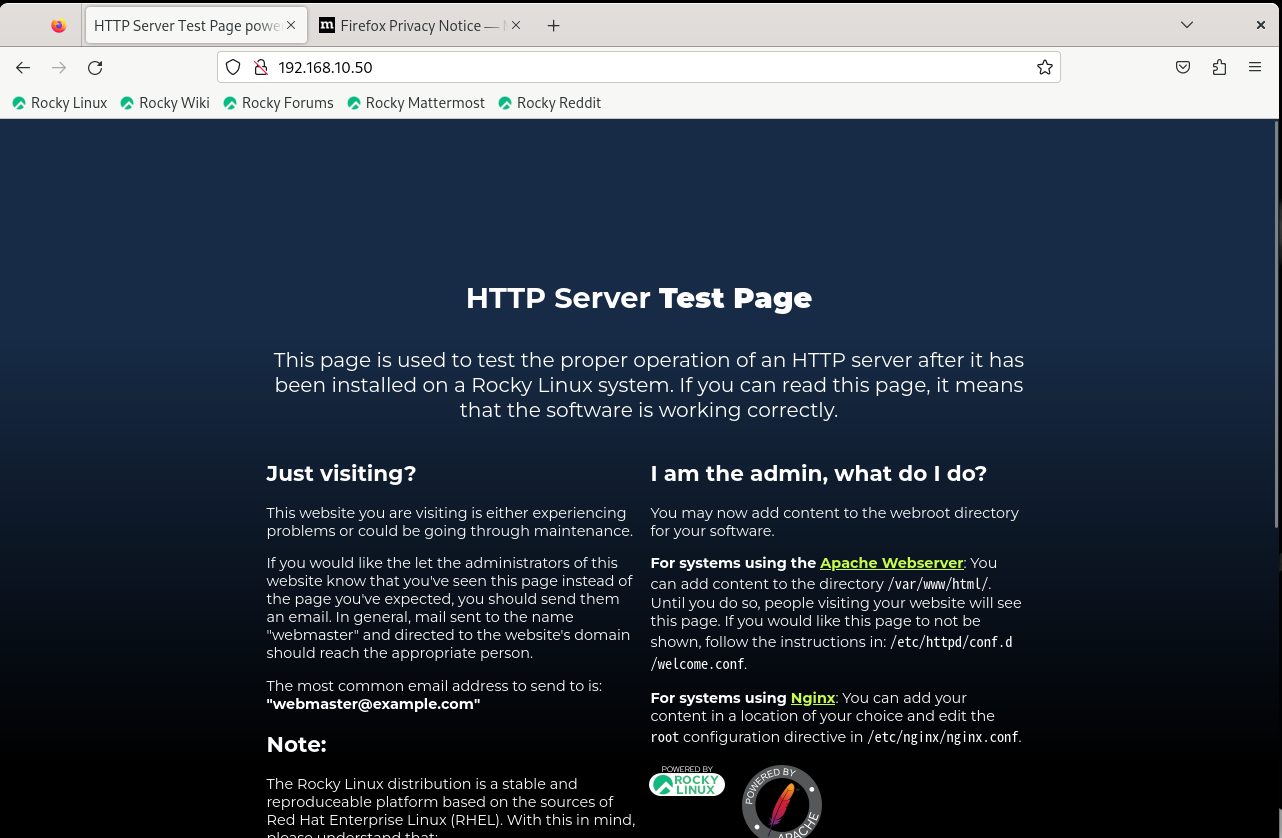Reload the current page
The width and height of the screenshot is (1282, 838).
click(x=95, y=67)
